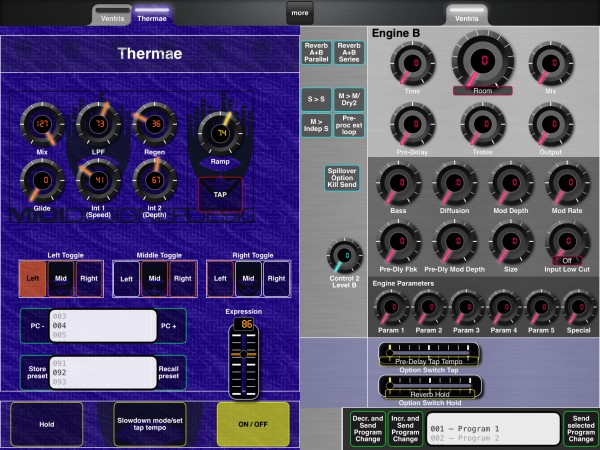
Task: Click the Pre-Delay Tap Tempo slider
Action: [429, 354]
